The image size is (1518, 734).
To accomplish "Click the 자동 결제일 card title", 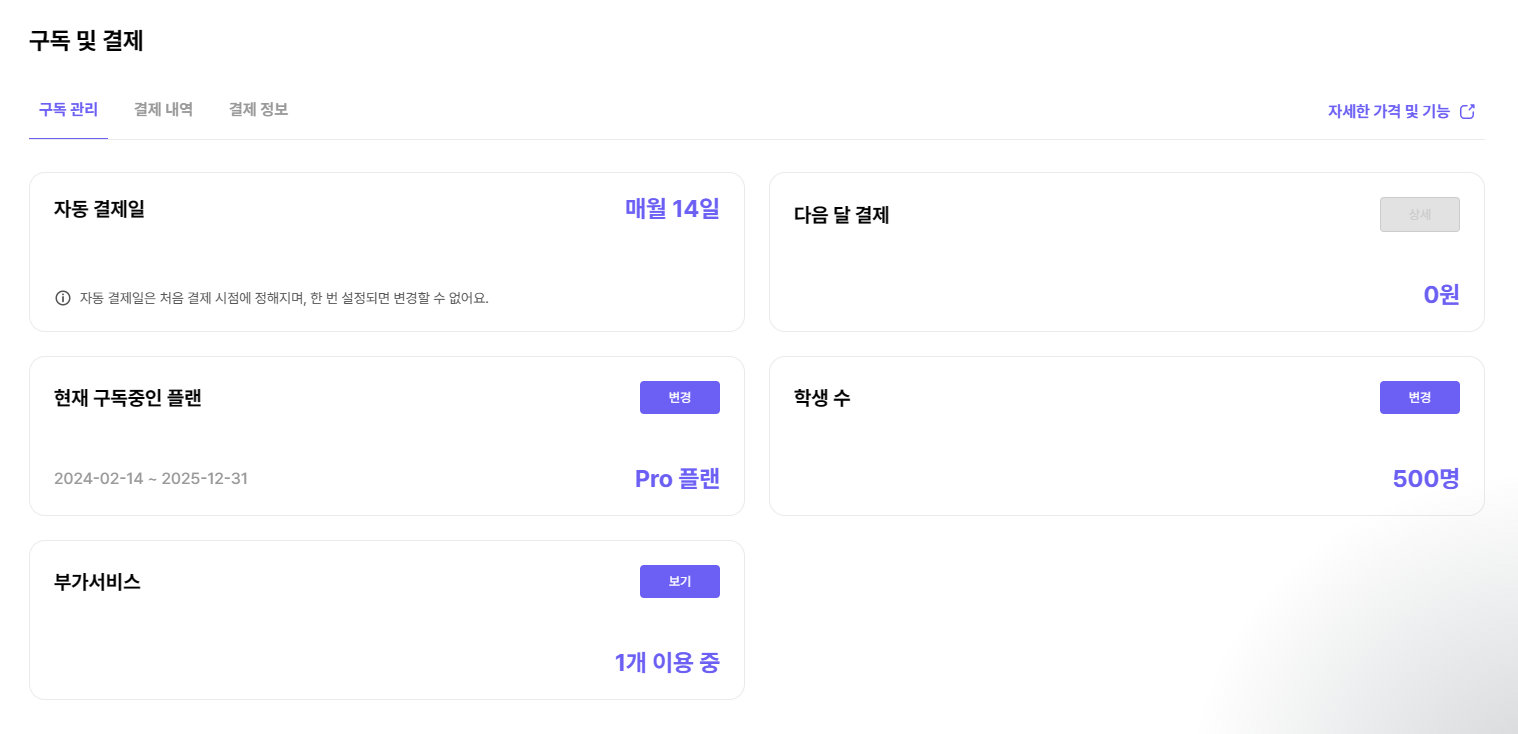I will pos(99,210).
